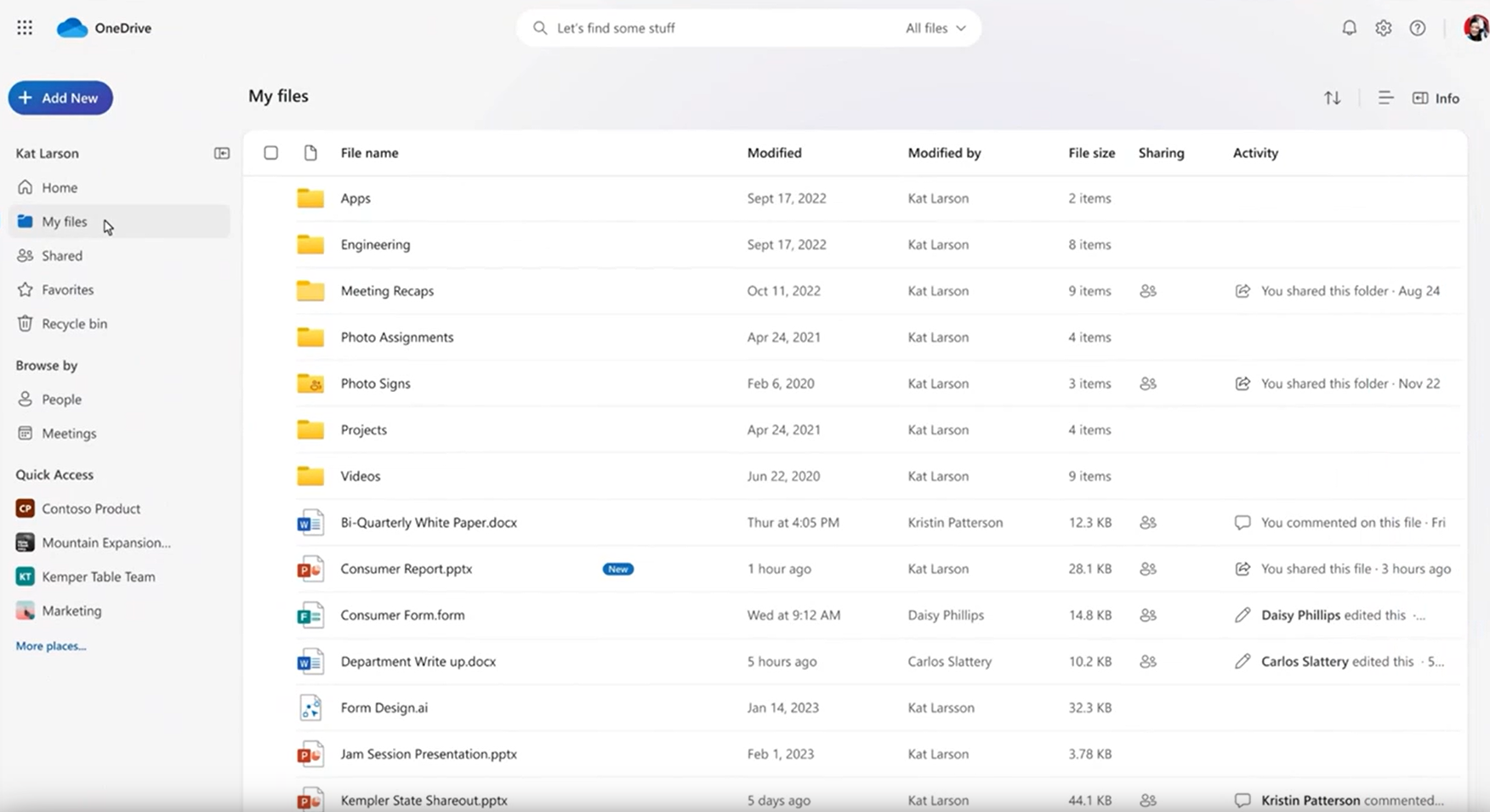Tick the select all files checkbox
Viewport: 1490px width, 812px height.
pos(270,153)
